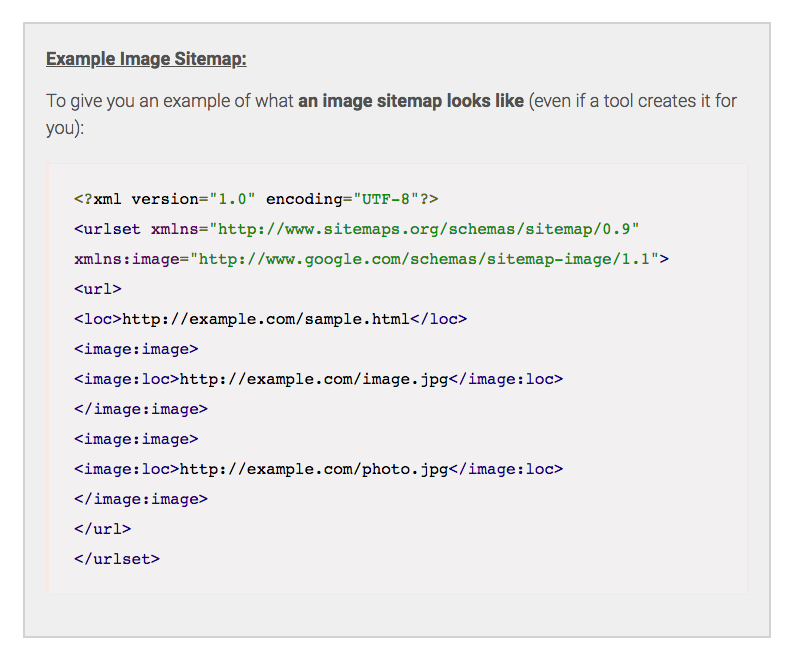Click the bold 'an image sitemap looks like' text

(411, 101)
